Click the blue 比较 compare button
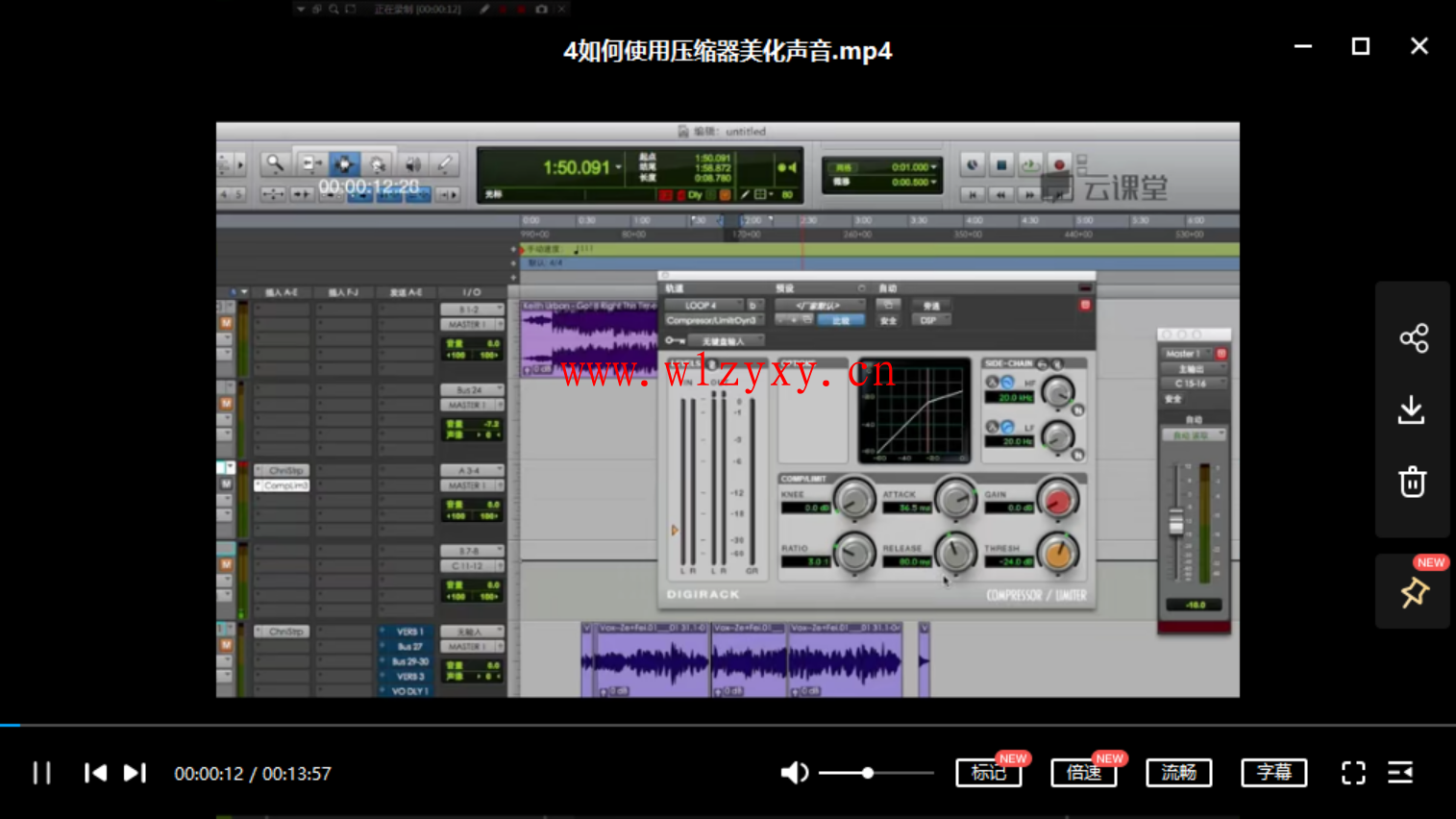Screen dimensions: 1456x819 841,320
